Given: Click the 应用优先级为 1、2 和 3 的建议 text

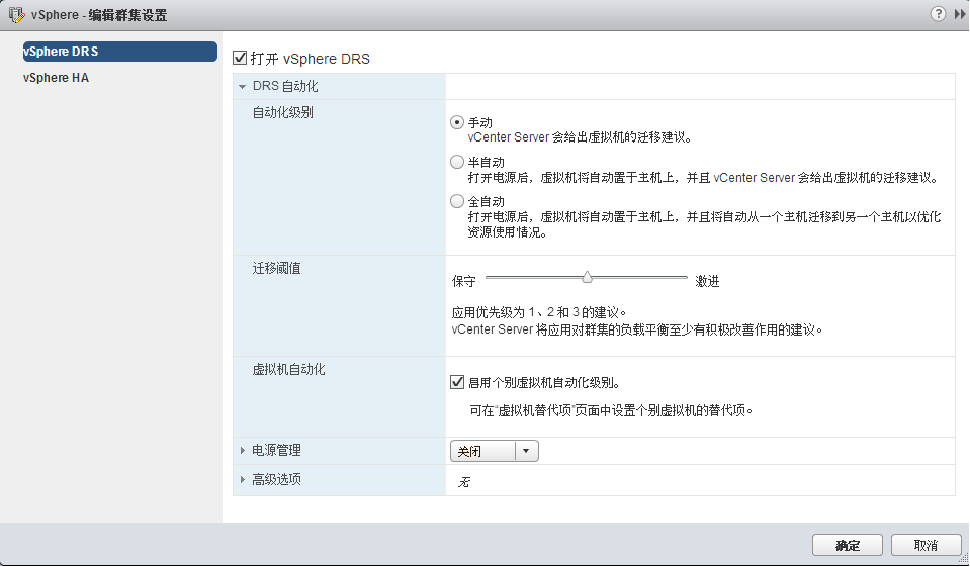Looking at the screenshot, I should tap(539, 312).
